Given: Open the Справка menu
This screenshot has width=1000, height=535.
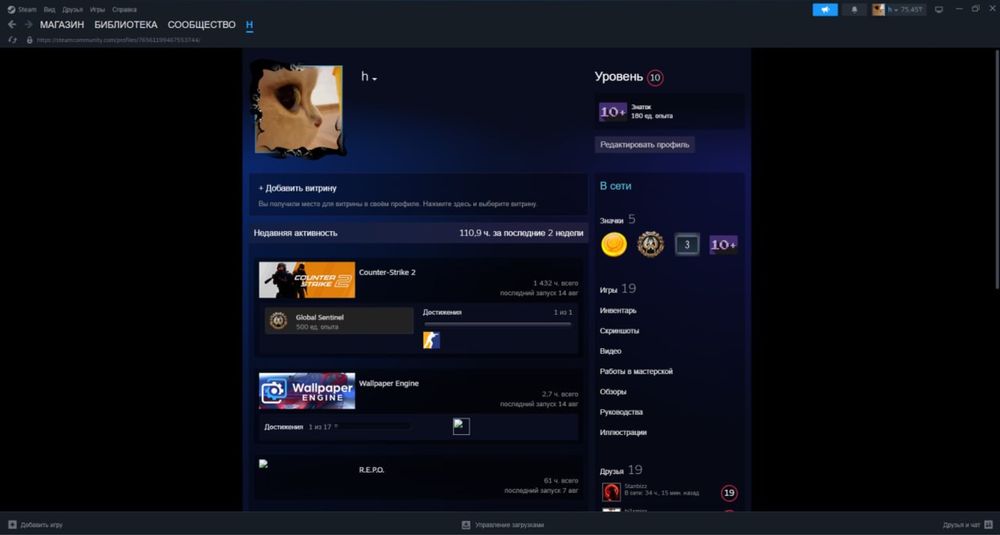Looking at the screenshot, I should click(124, 10).
